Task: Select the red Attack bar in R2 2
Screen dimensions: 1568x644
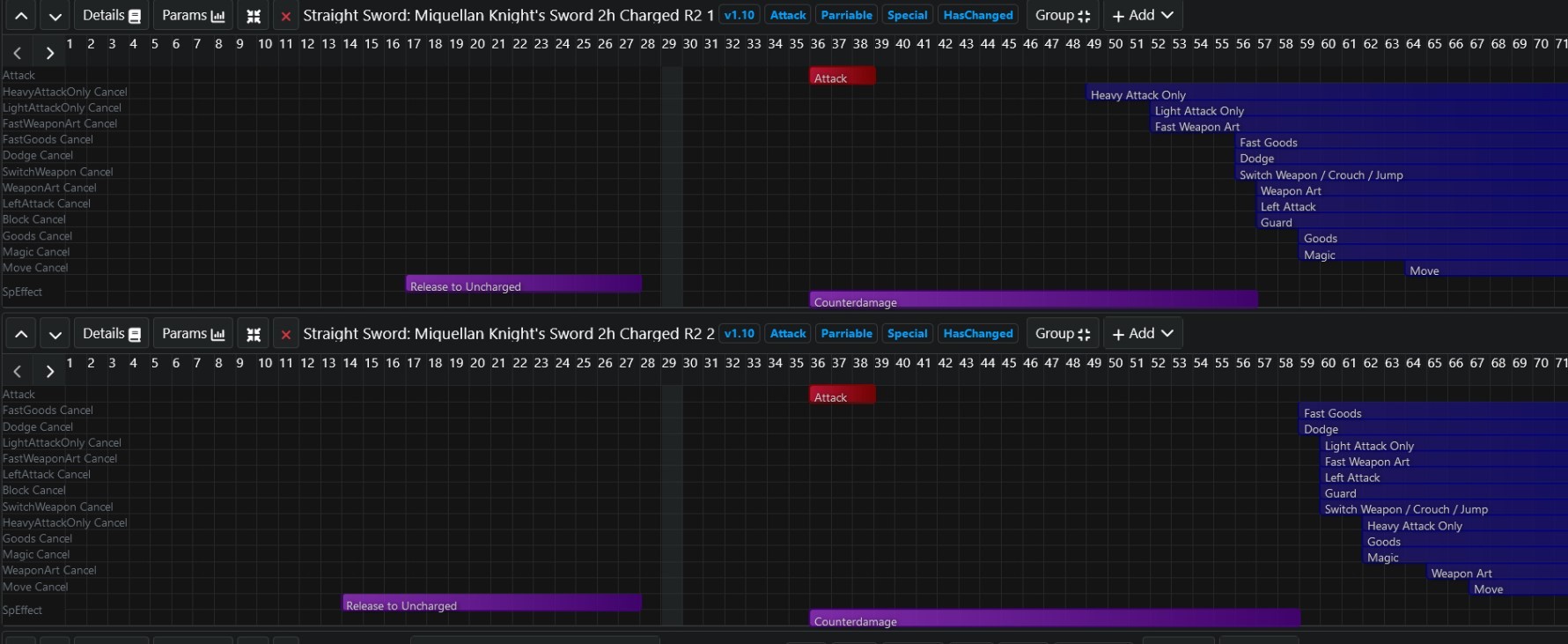Action: tap(843, 396)
